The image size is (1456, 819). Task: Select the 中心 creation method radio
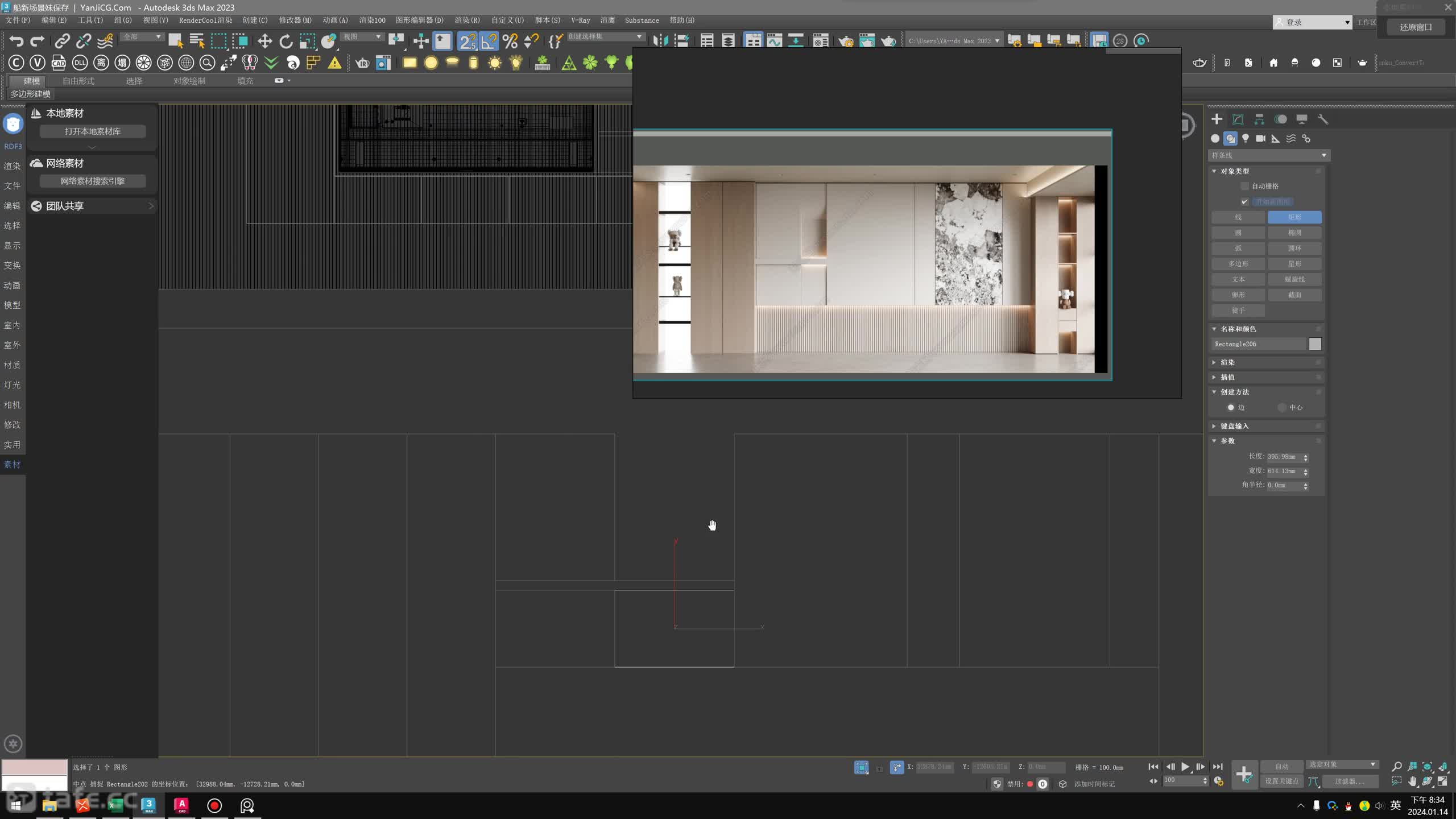tap(1282, 407)
